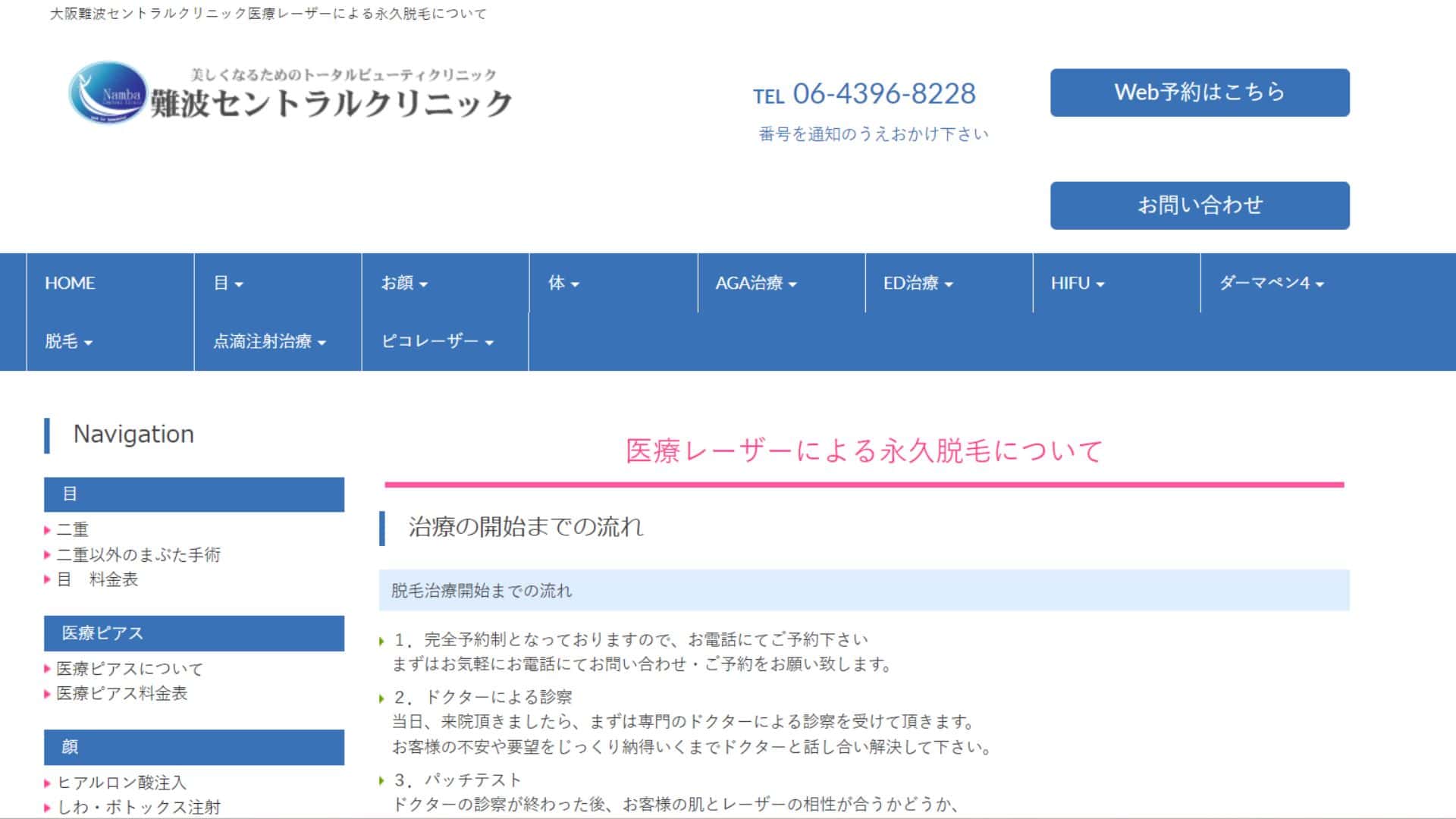Open 目 料金表 sidebar link
Viewport: 1456px width, 819px height.
pos(97,579)
